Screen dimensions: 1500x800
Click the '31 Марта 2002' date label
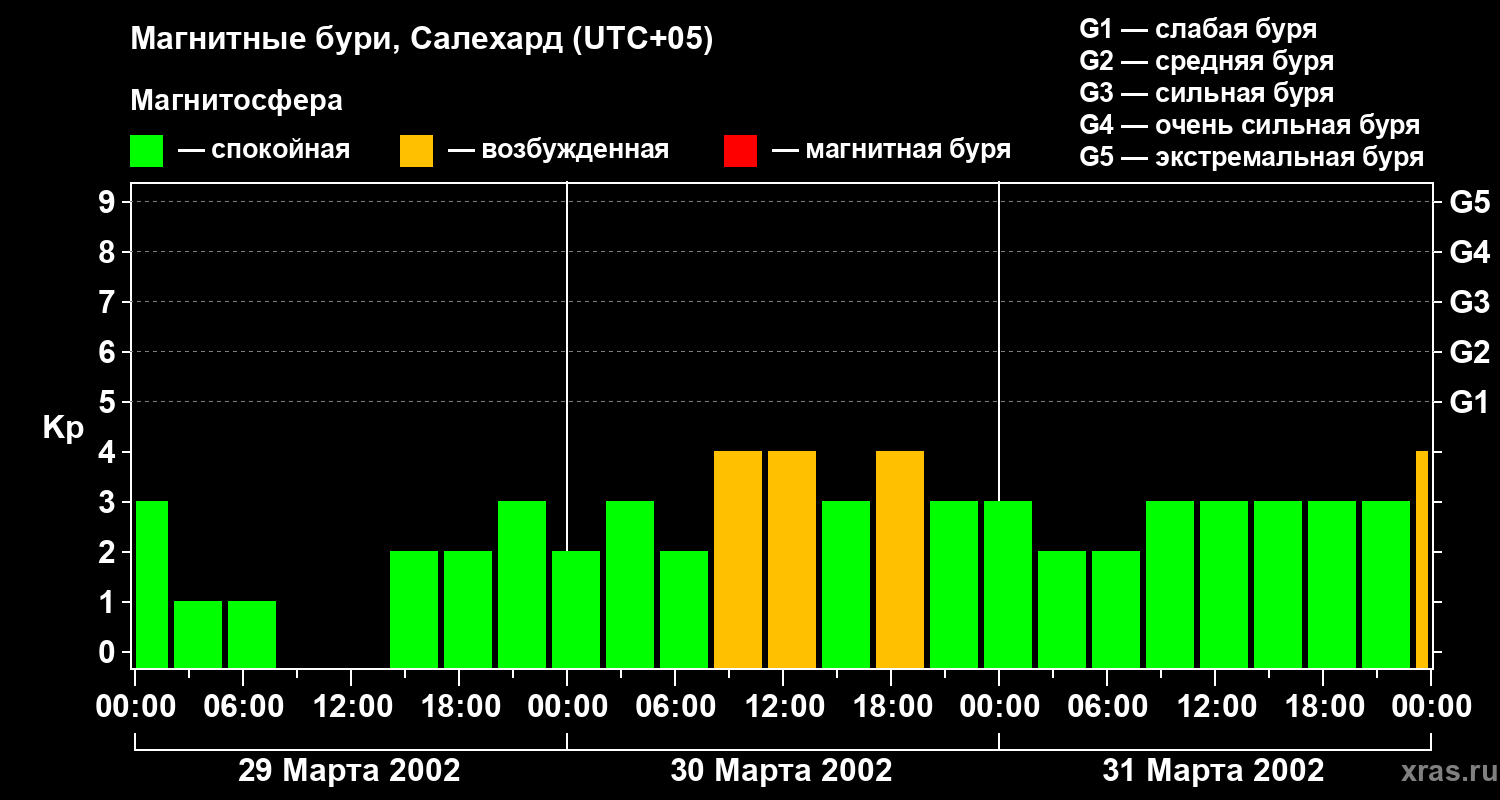1213,771
